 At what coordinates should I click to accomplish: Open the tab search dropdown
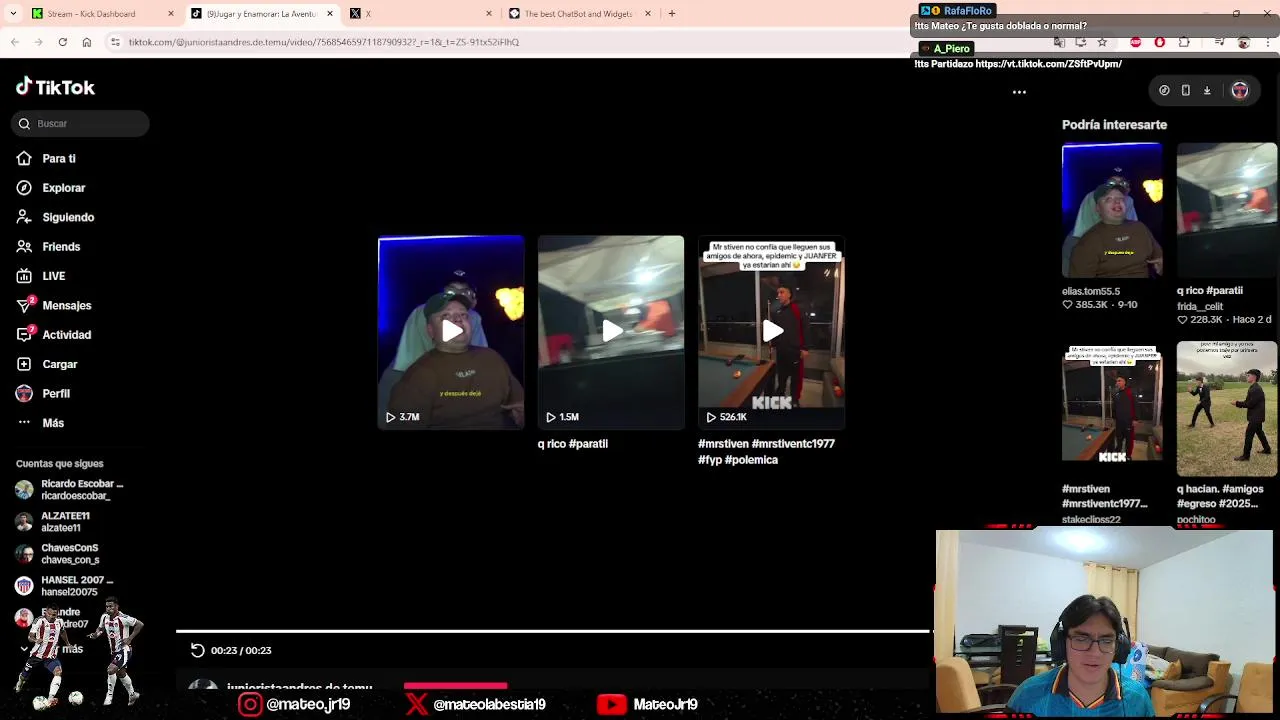pyautogui.click(x=14, y=14)
